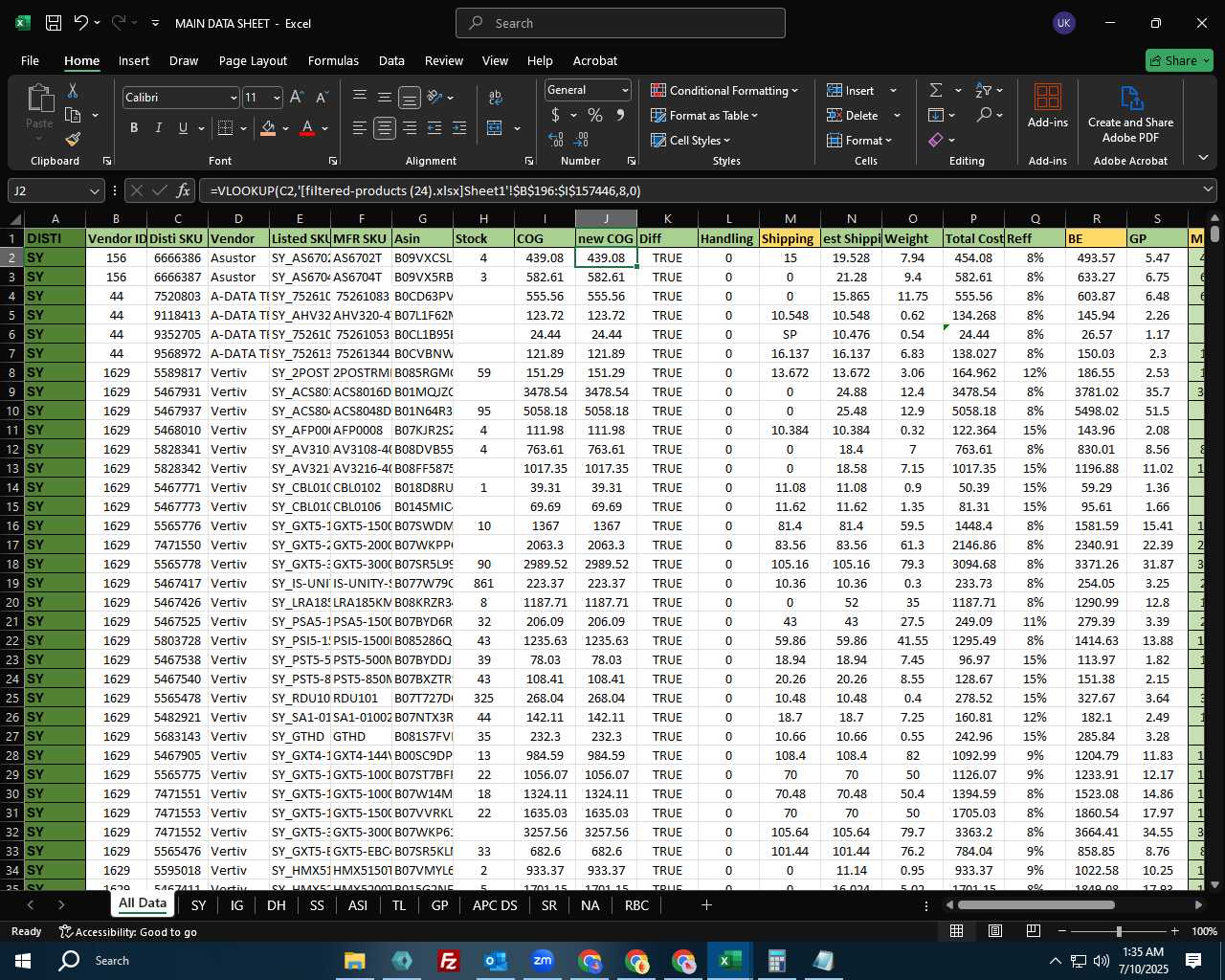The image size is (1225, 980).
Task: Open the Font name dropdown
Action: [x=233, y=98]
